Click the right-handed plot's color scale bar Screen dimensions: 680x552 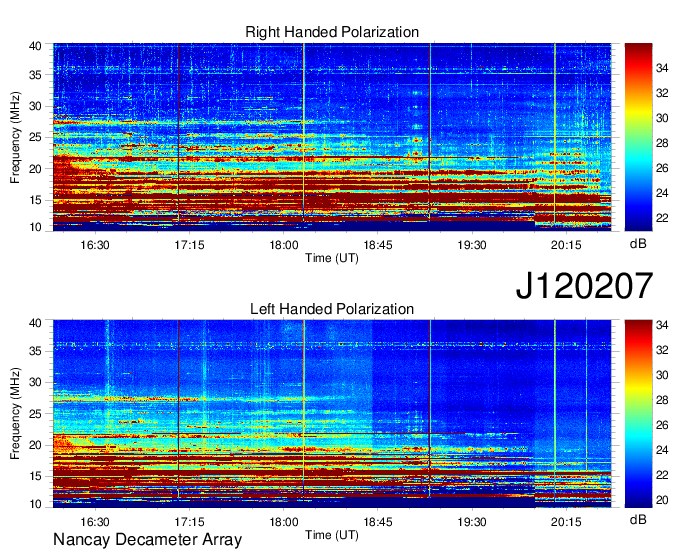[638, 137]
